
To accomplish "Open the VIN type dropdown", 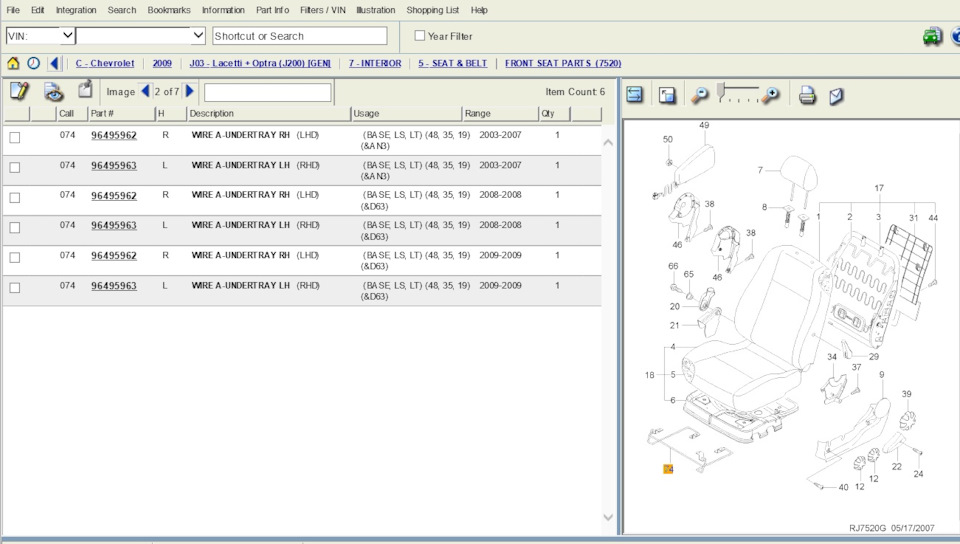I will [67, 35].
